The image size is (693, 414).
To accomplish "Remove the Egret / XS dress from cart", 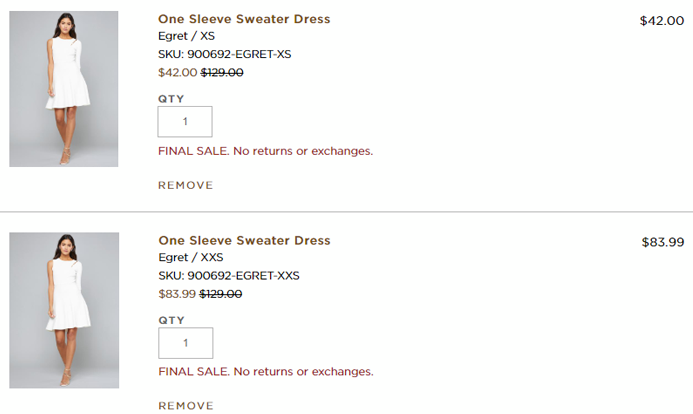I will pos(185,185).
